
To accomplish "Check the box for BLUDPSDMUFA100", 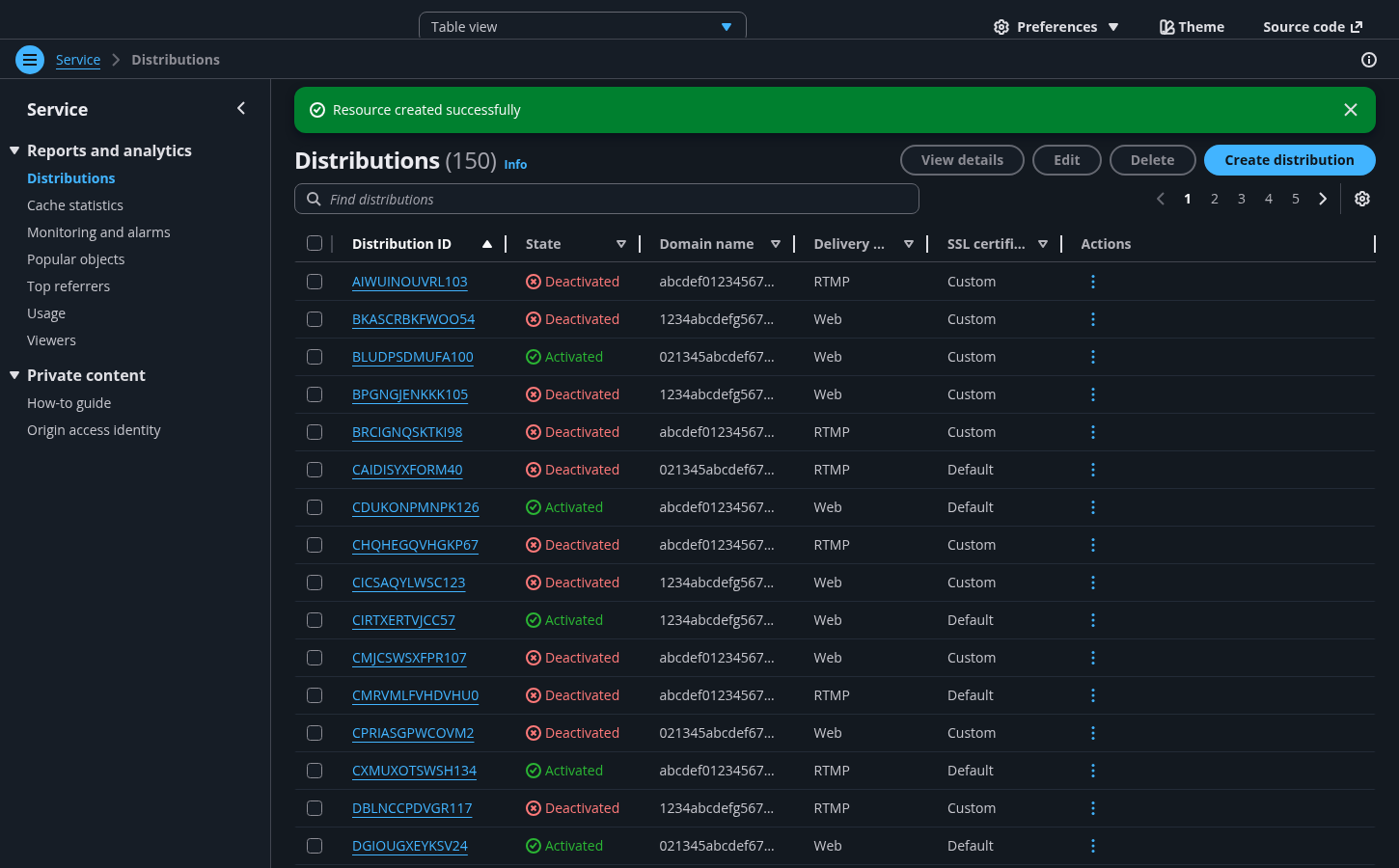I will pyautogui.click(x=315, y=357).
